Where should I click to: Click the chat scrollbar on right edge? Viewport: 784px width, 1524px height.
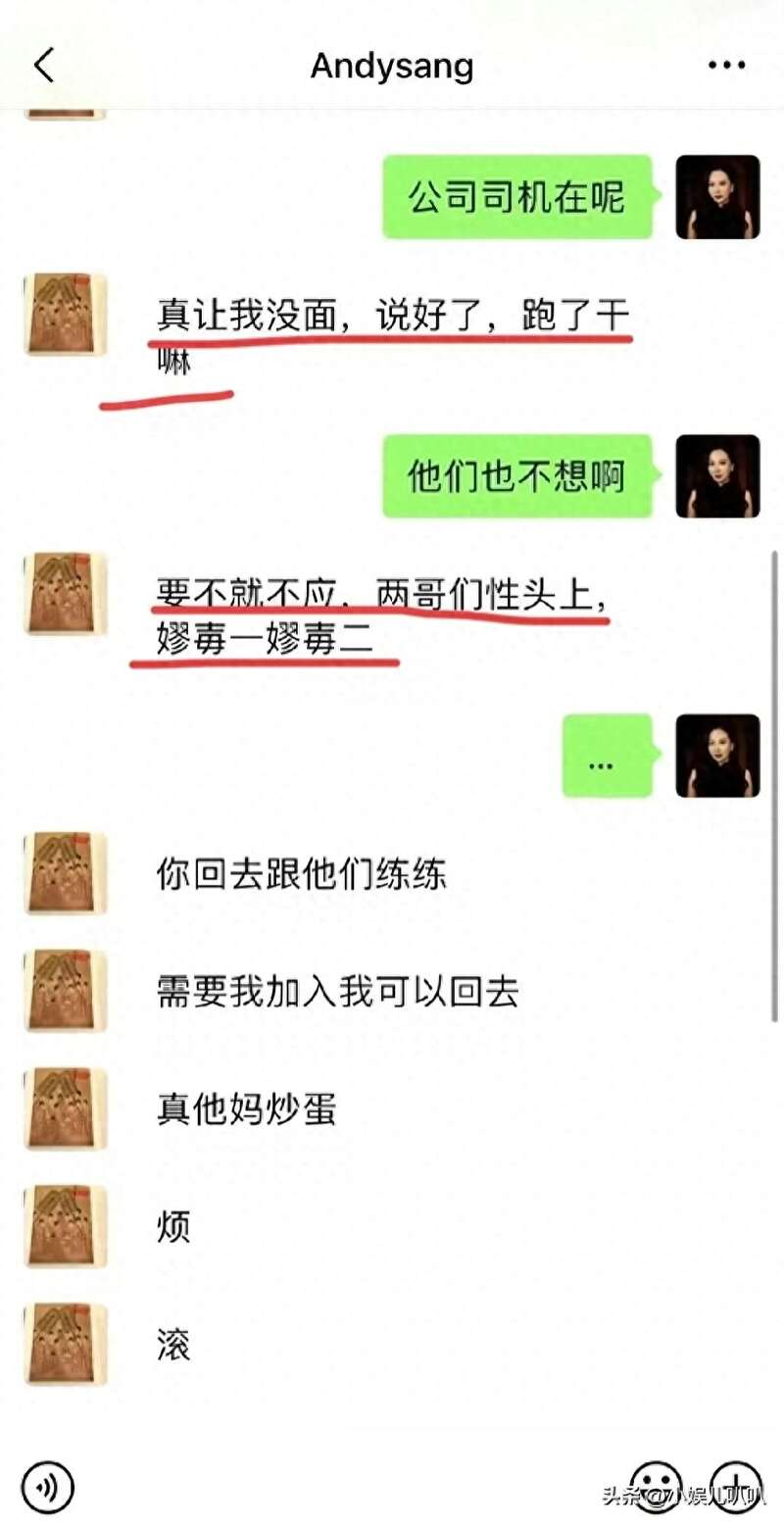pyautogui.click(x=775, y=784)
